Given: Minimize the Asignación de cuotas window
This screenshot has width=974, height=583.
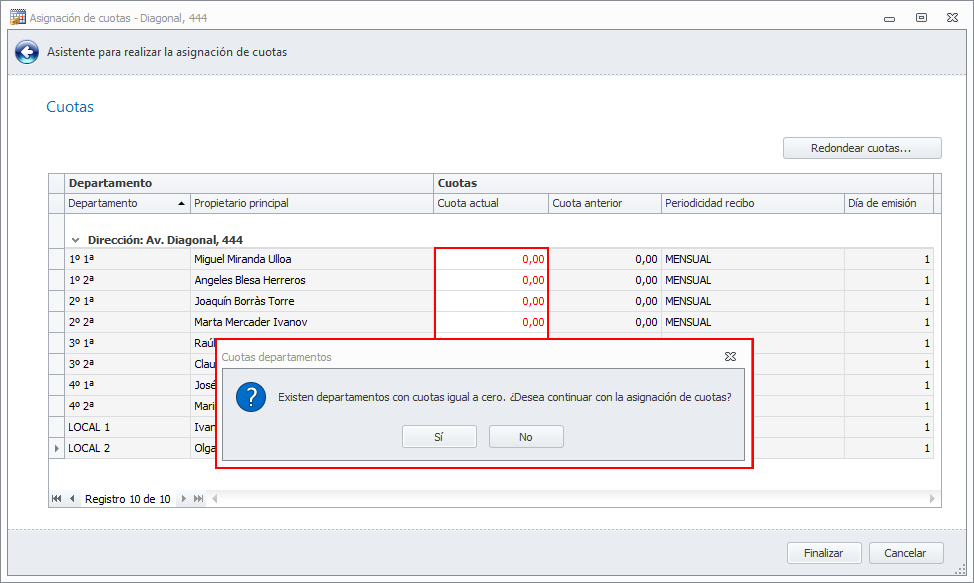Looking at the screenshot, I should (x=890, y=18).
